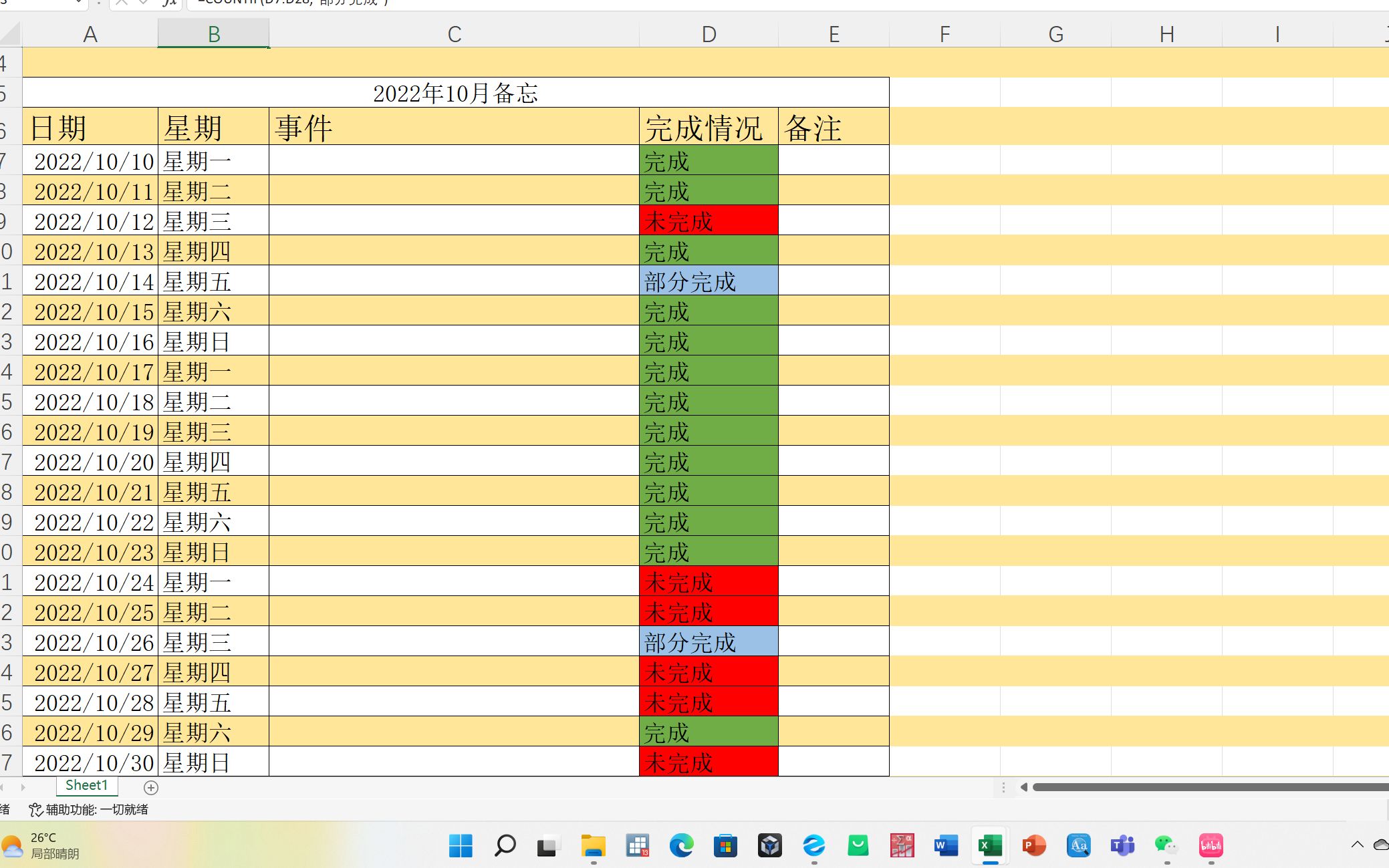The image size is (1389, 868).
Task: Select the date cell 2022/10/14
Action: pyautogui.click(x=90, y=281)
